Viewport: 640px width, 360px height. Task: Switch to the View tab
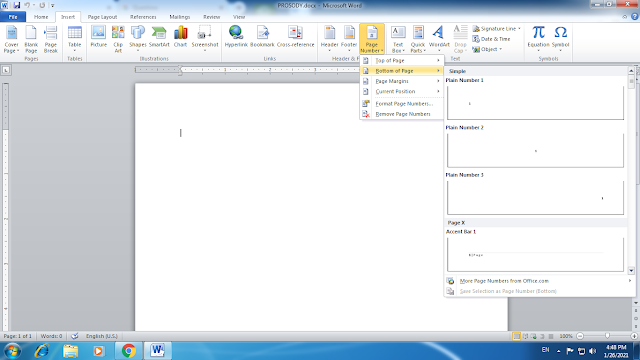coord(239,17)
